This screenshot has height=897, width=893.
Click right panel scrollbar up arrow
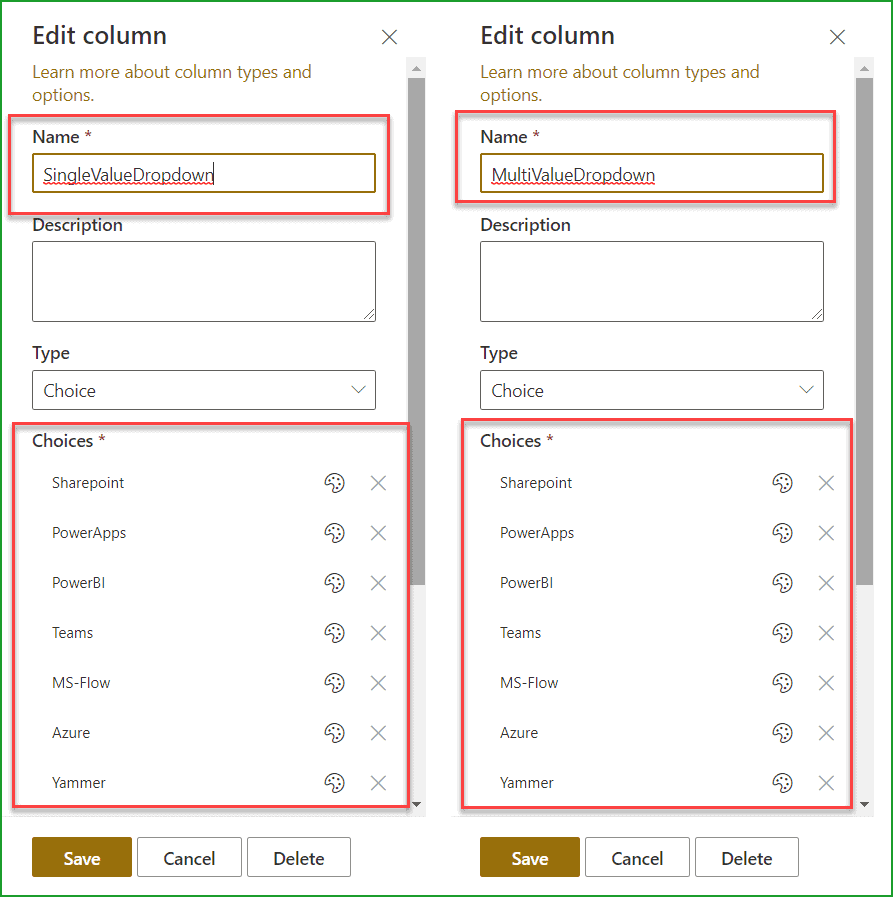(x=864, y=68)
